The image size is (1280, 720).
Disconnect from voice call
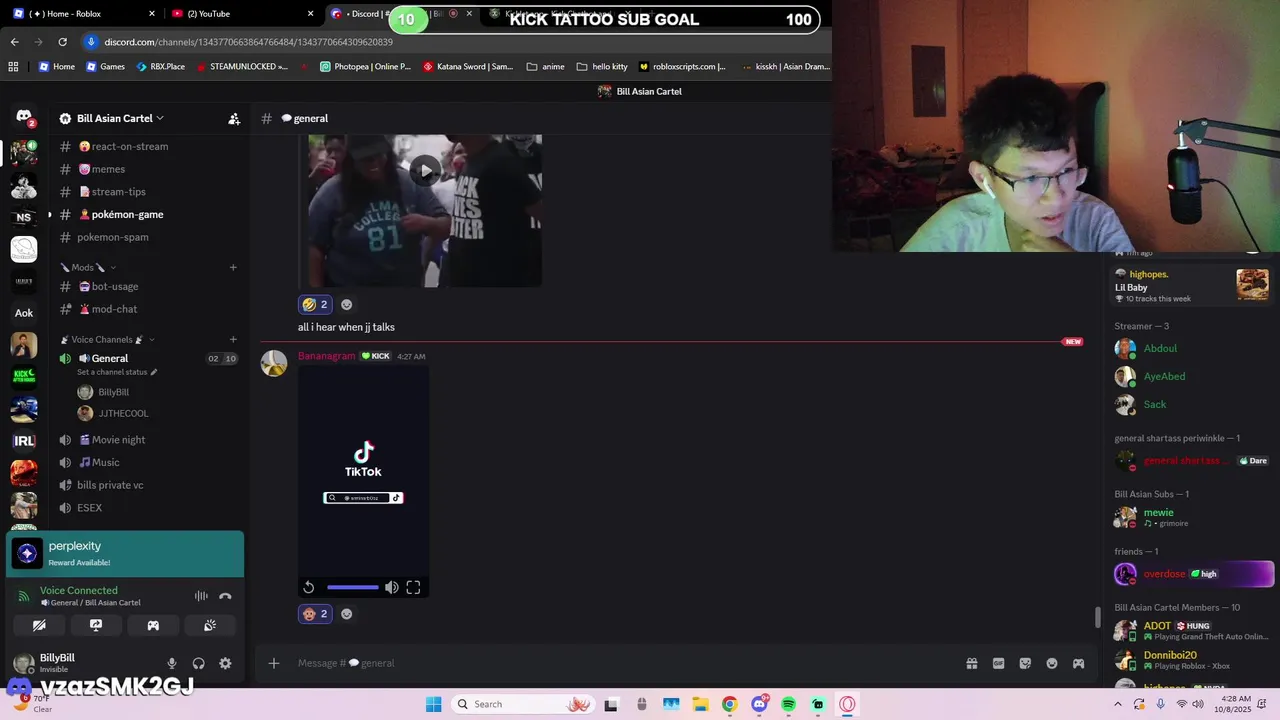click(225, 596)
